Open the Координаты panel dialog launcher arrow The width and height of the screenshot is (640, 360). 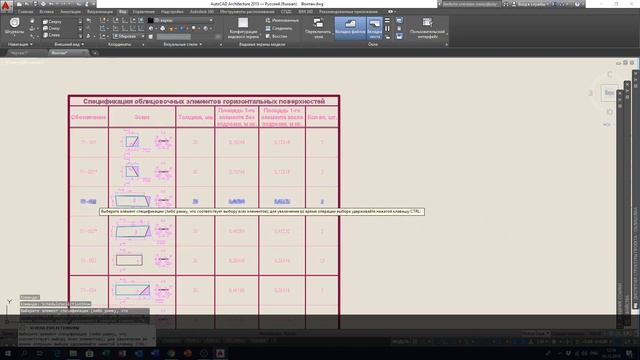(x=143, y=44)
